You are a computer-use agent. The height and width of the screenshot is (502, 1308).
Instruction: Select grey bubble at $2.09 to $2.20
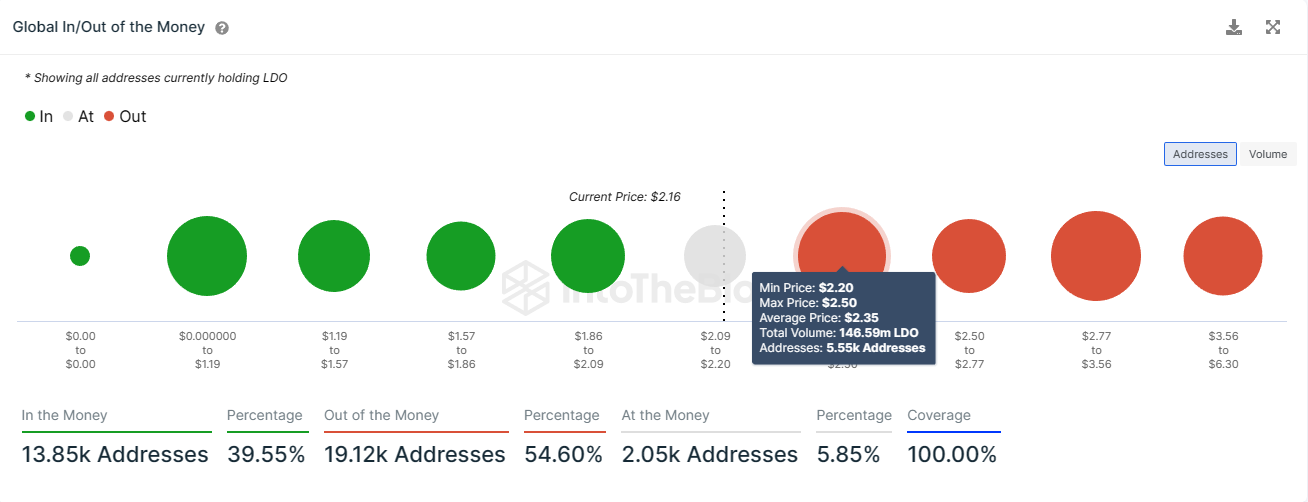[x=715, y=256]
